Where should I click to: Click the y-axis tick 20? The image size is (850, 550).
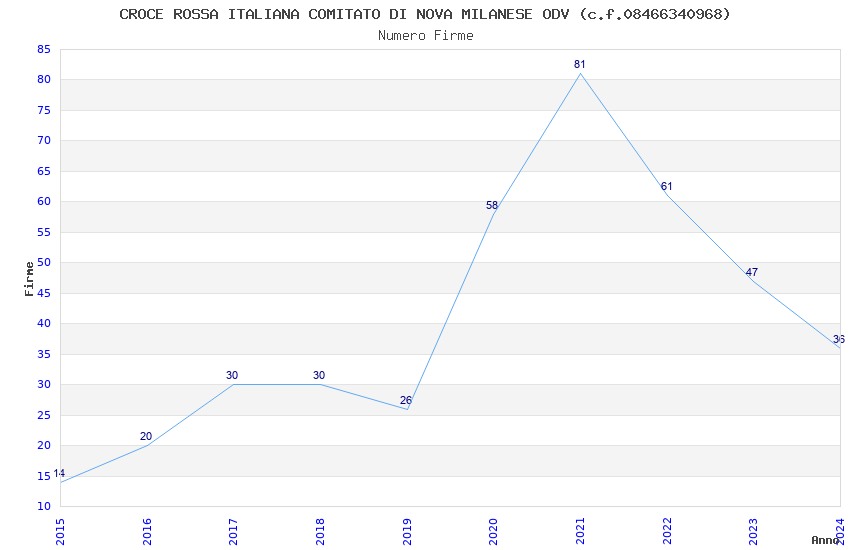coord(44,445)
